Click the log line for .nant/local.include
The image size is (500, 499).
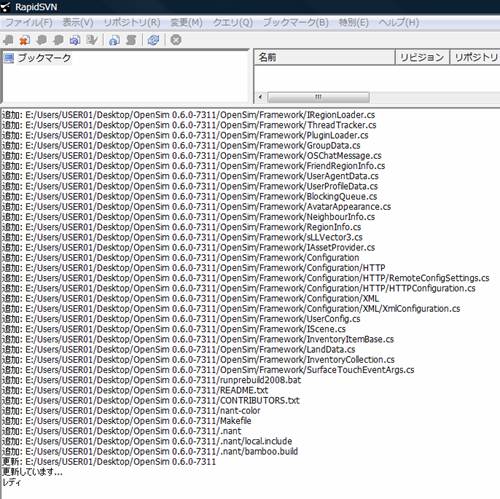tap(147, 441)
